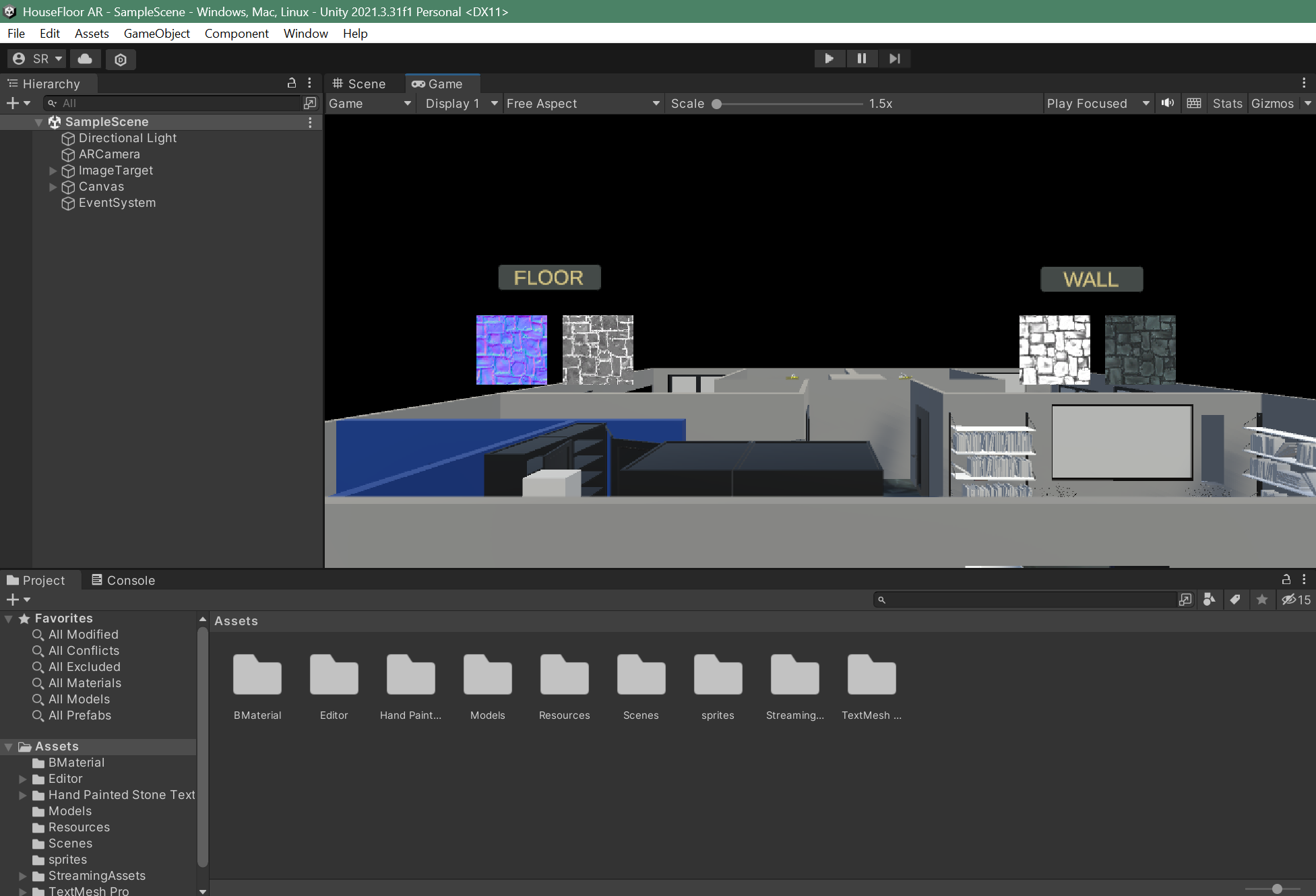Click the Step frame button

(x=894, y=59)
